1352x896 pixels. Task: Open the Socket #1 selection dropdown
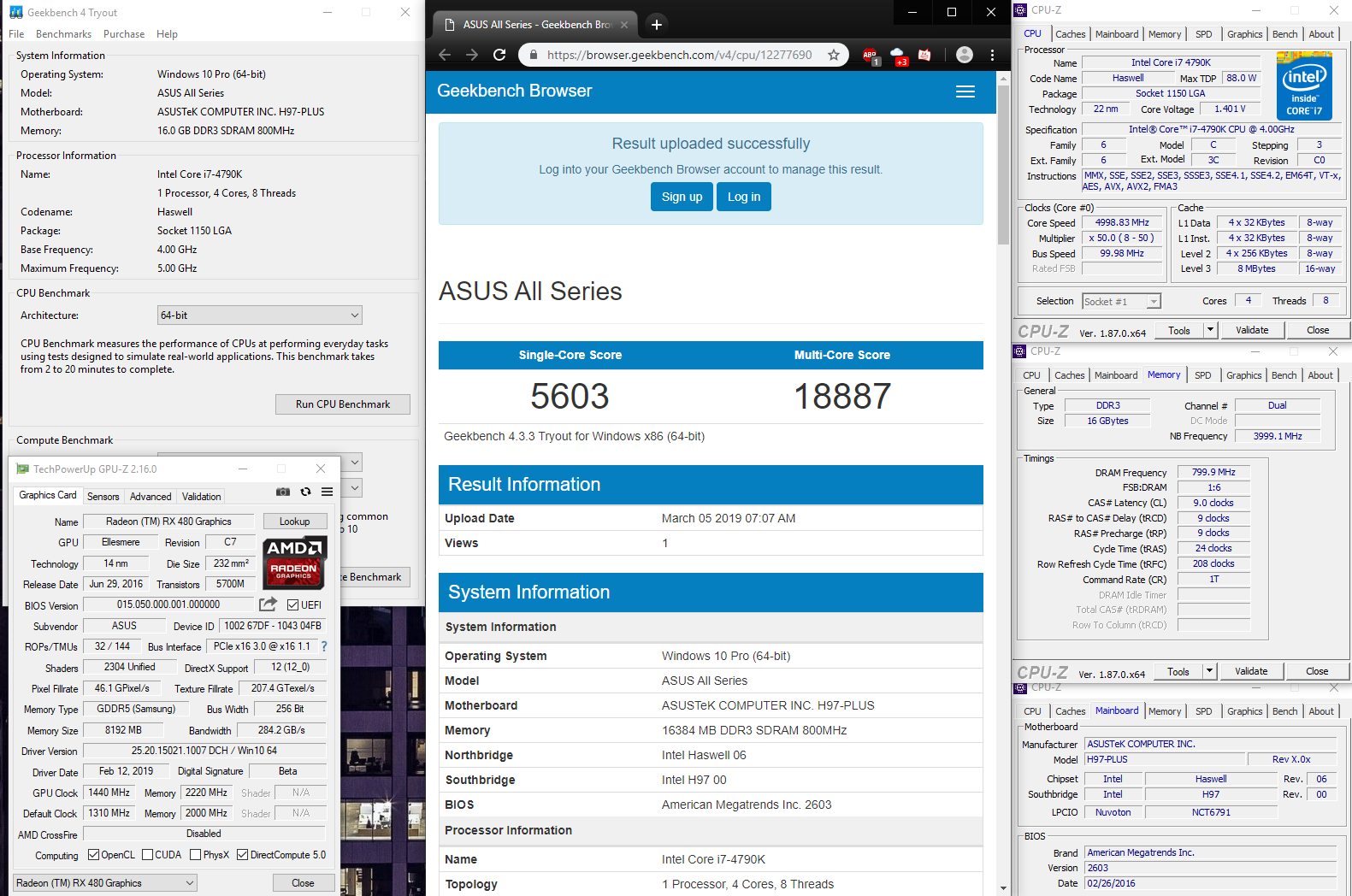coord(1121,302)
